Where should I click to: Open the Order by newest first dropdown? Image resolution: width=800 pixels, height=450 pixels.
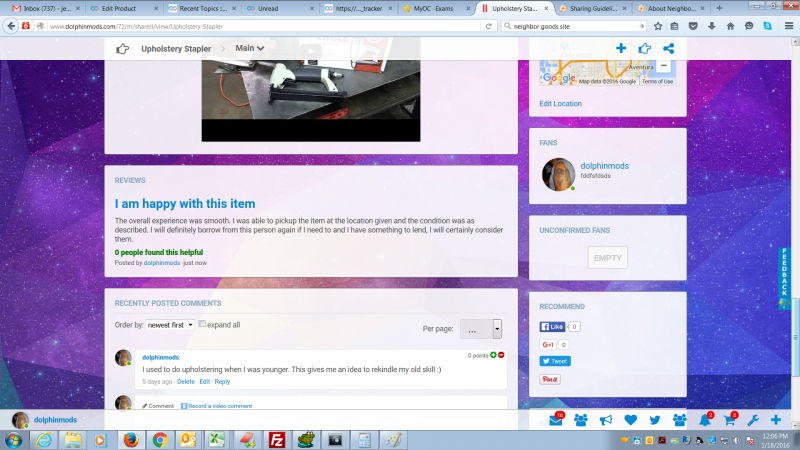(170, 324)
